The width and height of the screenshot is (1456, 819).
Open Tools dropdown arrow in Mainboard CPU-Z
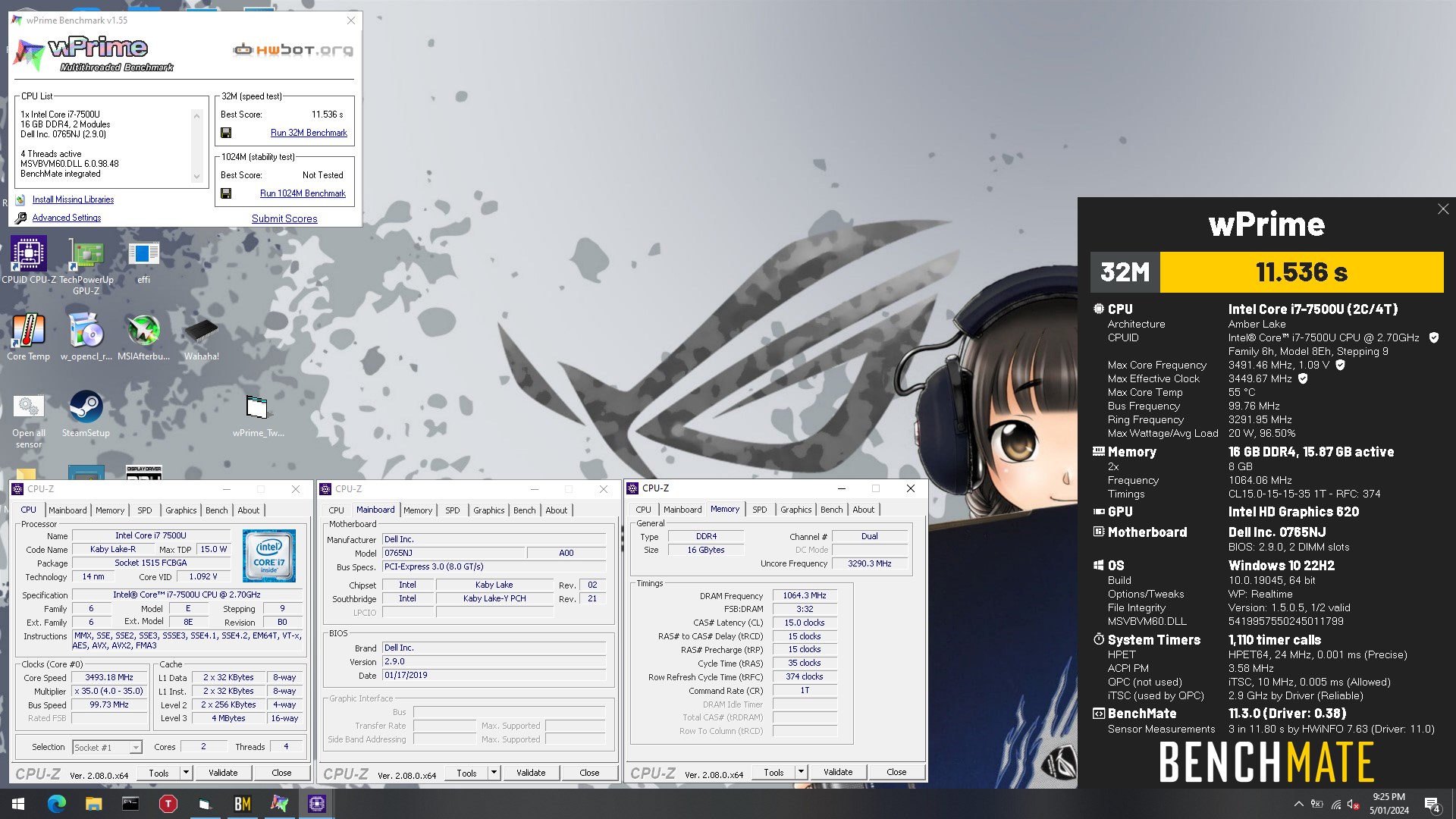pyautogui.click(x=494, y=773)
